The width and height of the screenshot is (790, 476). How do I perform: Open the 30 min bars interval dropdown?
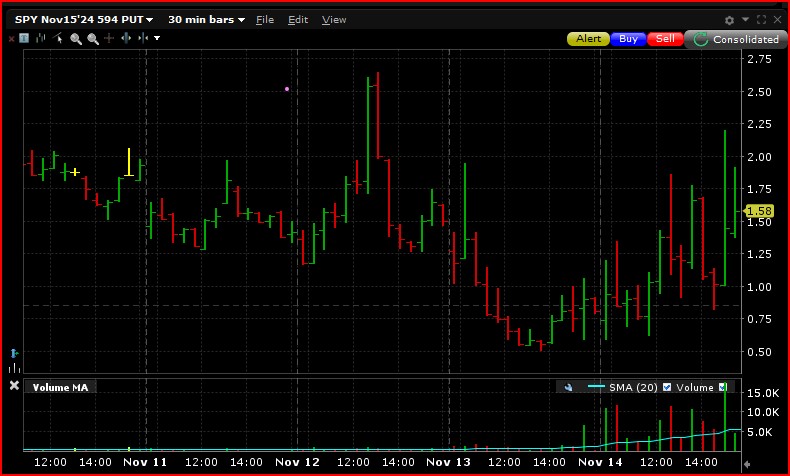pyautogui.click(x=206, y=20)
